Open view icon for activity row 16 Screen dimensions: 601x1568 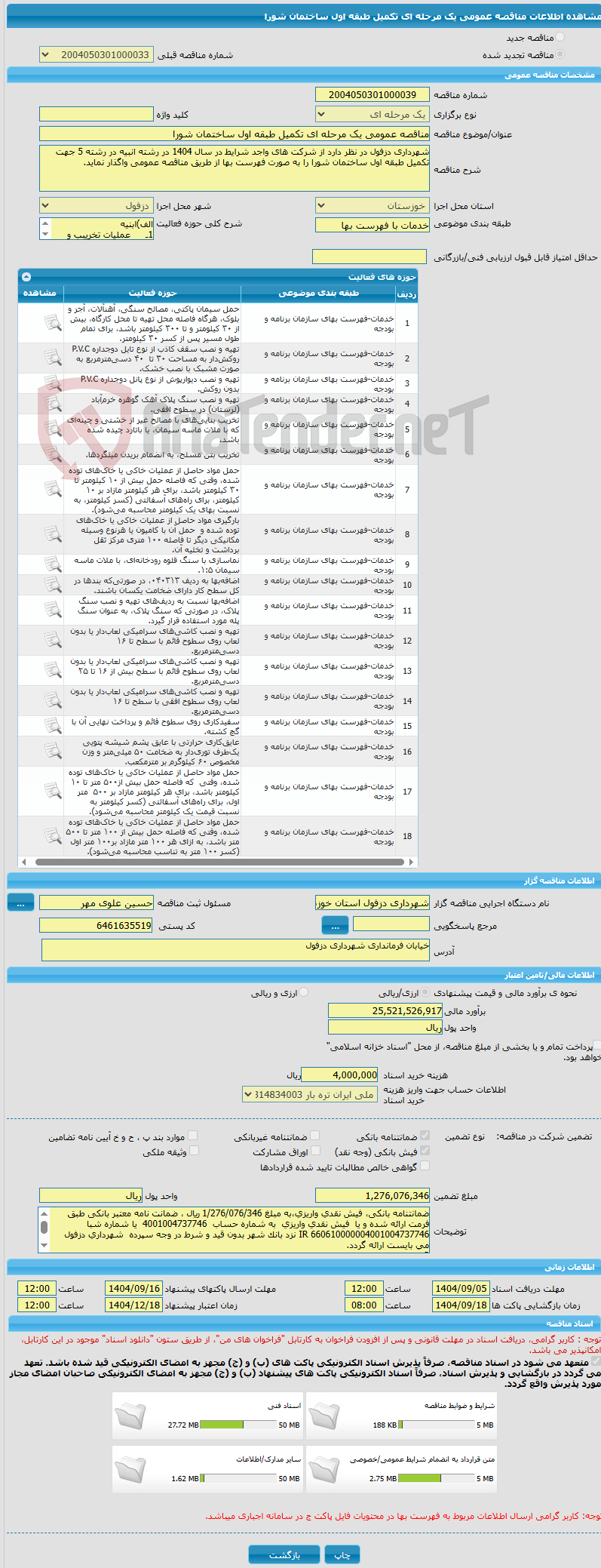pos(52,751)
